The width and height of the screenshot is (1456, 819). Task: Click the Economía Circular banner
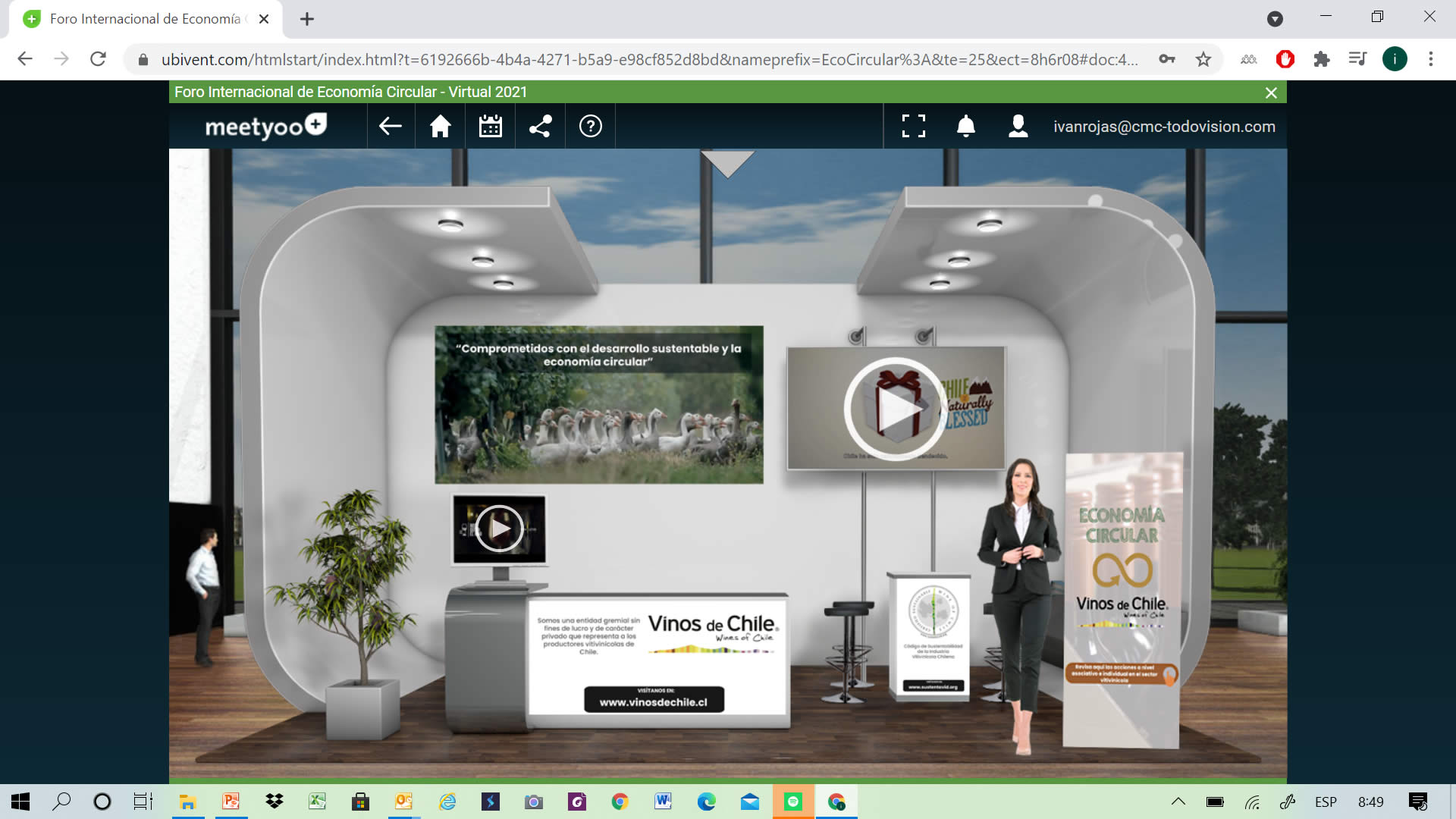click(1122, 599)
